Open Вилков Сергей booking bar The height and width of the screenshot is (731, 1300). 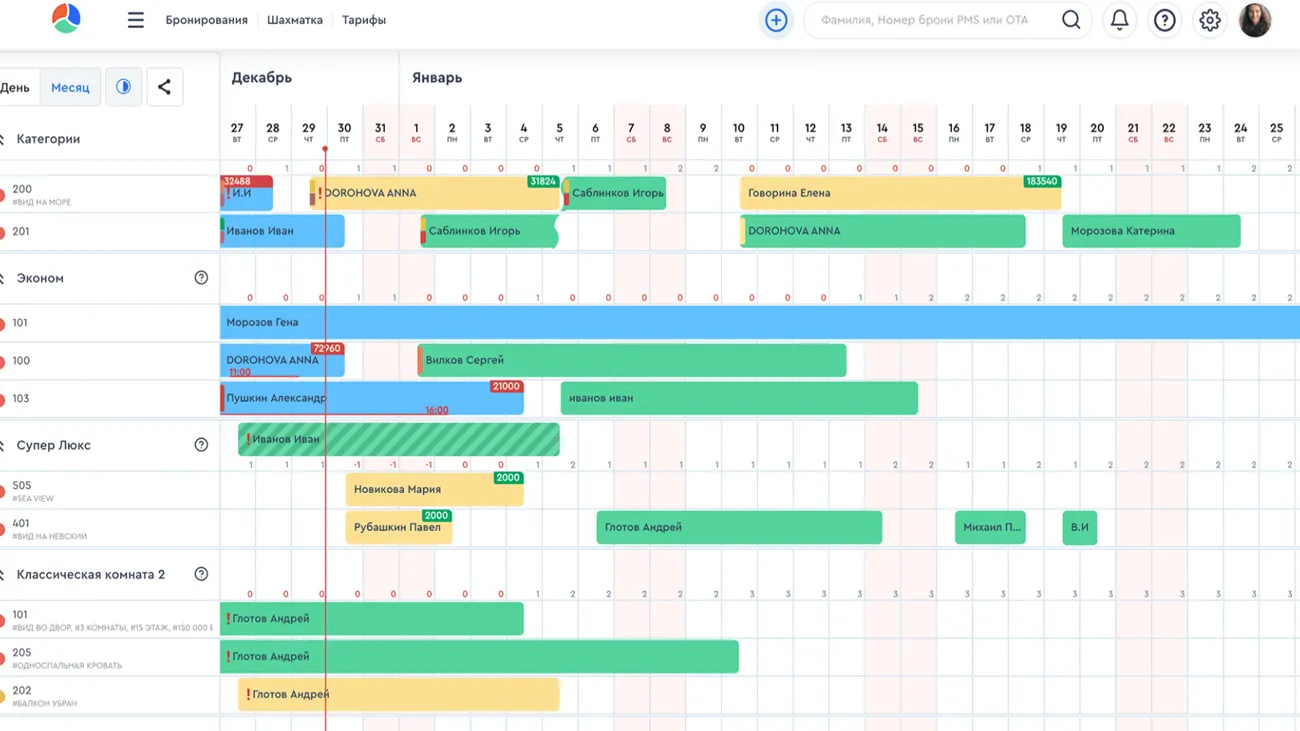pyautogui.click(x=632, y=360)
